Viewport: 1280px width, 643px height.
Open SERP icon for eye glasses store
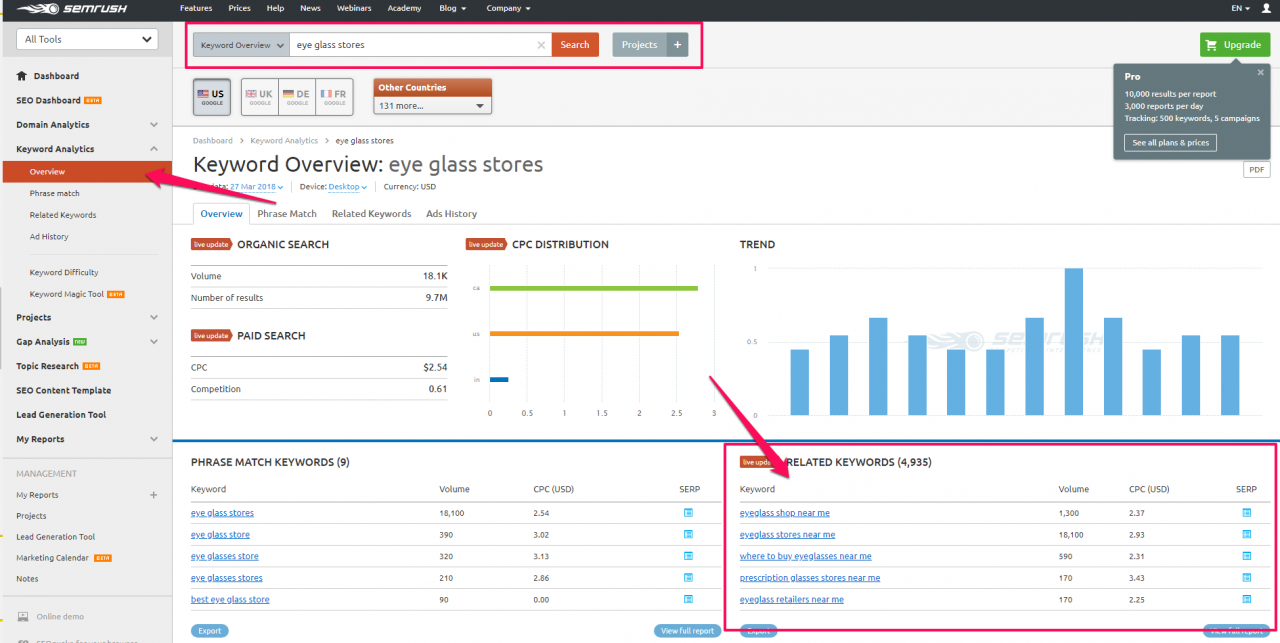688,556
